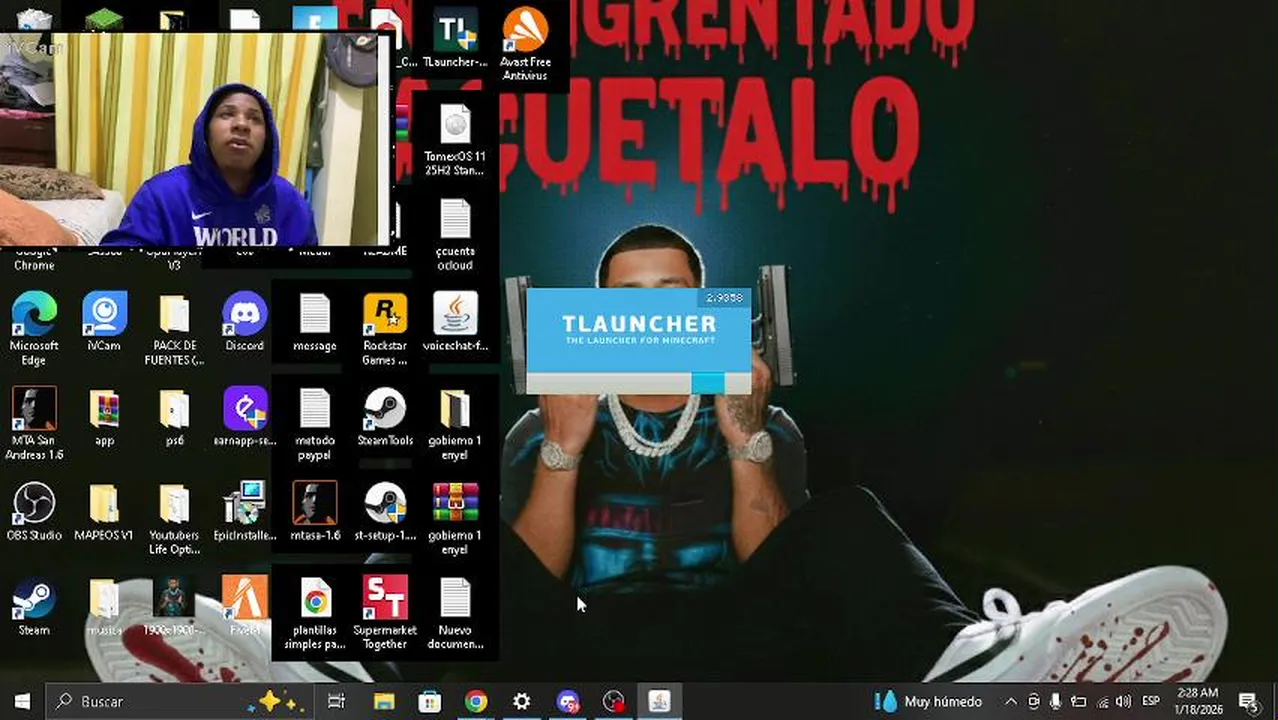The image size is (1278, 720).
Task: Select the message text file
Action: 314,322
